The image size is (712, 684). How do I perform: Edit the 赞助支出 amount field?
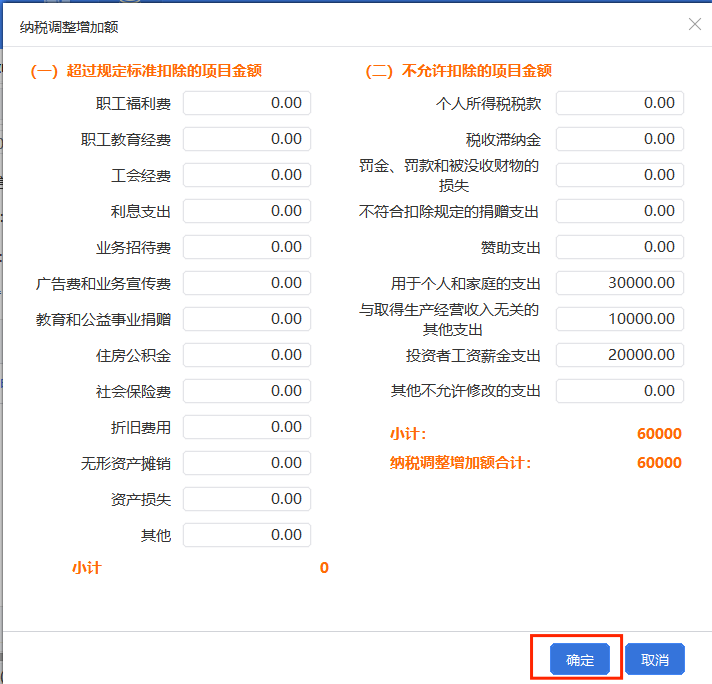[x=620, y=247]
